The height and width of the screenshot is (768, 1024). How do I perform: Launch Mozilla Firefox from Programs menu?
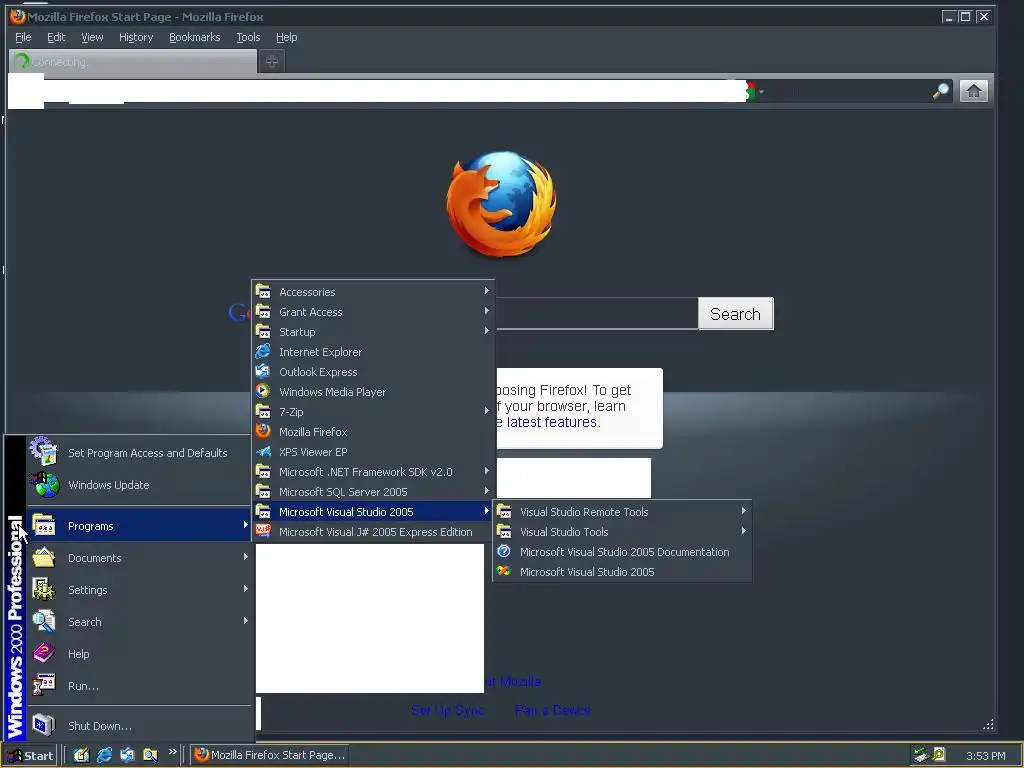pyautogui.click(x=373, y=432)
